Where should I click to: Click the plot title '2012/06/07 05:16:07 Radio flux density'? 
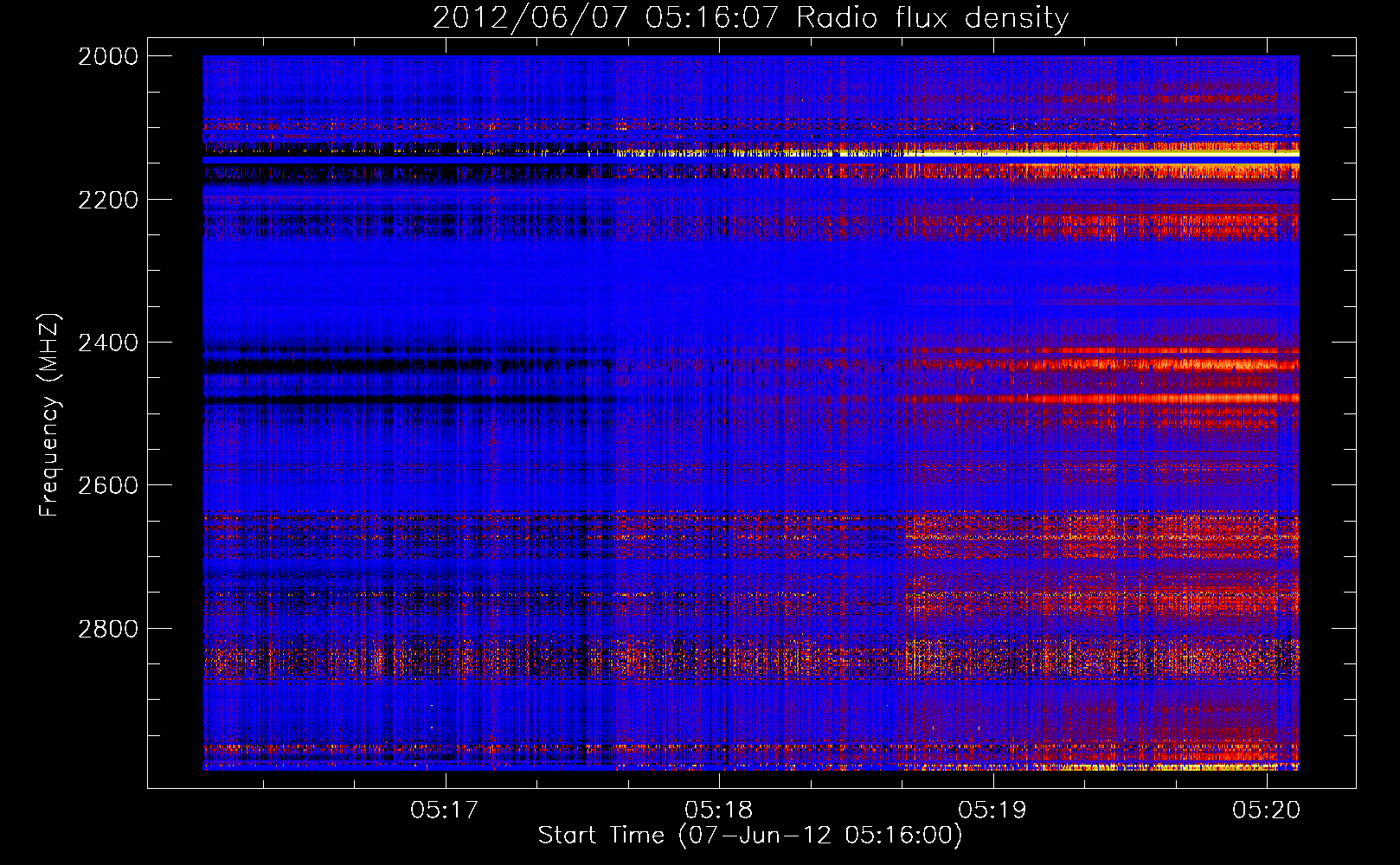tap(750, 18)
